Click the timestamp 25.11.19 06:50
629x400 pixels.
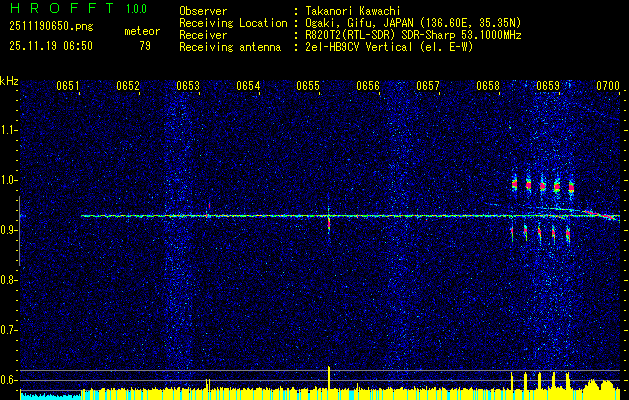point(51,46)
